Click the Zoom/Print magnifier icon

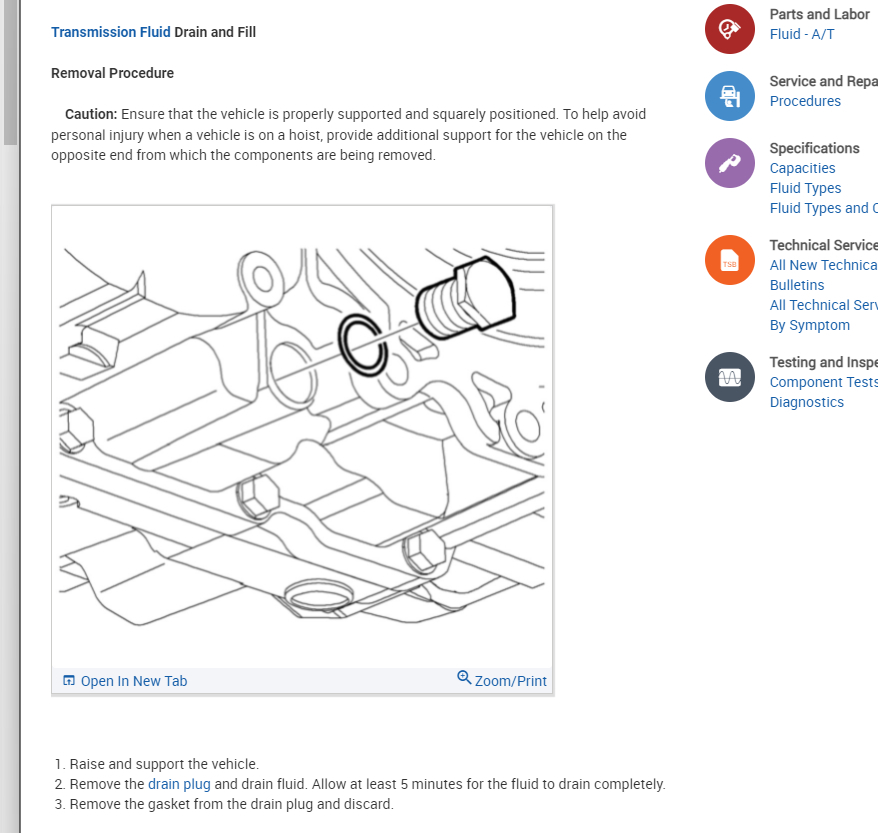coord(464,677)
